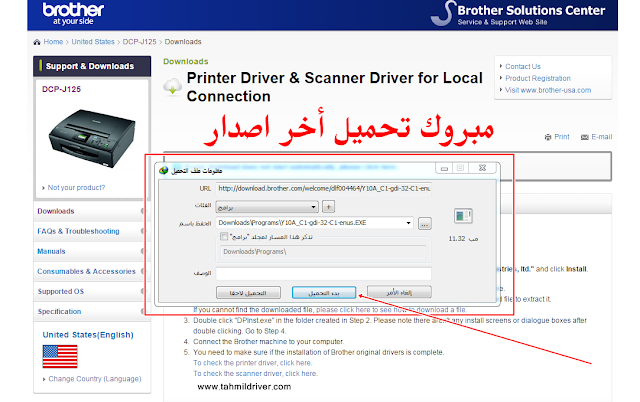Open Product Registration link
Viewport: 640px width, 402px height.
[538, 78]
